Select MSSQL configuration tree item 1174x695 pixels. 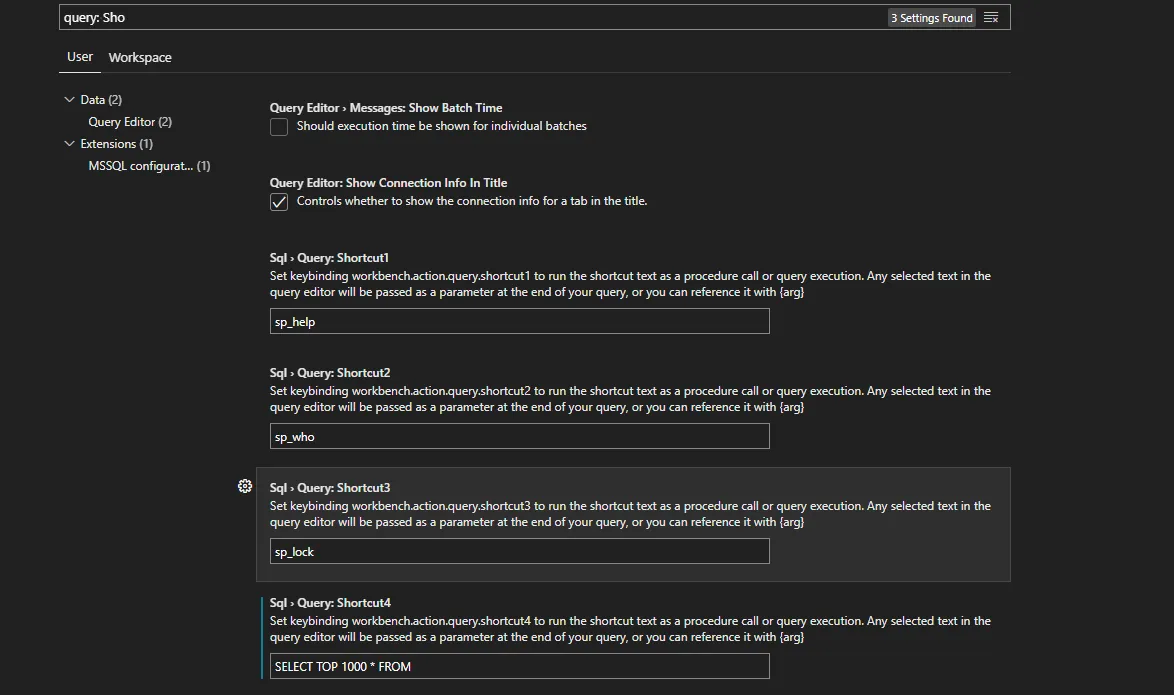tap(149, 166)
